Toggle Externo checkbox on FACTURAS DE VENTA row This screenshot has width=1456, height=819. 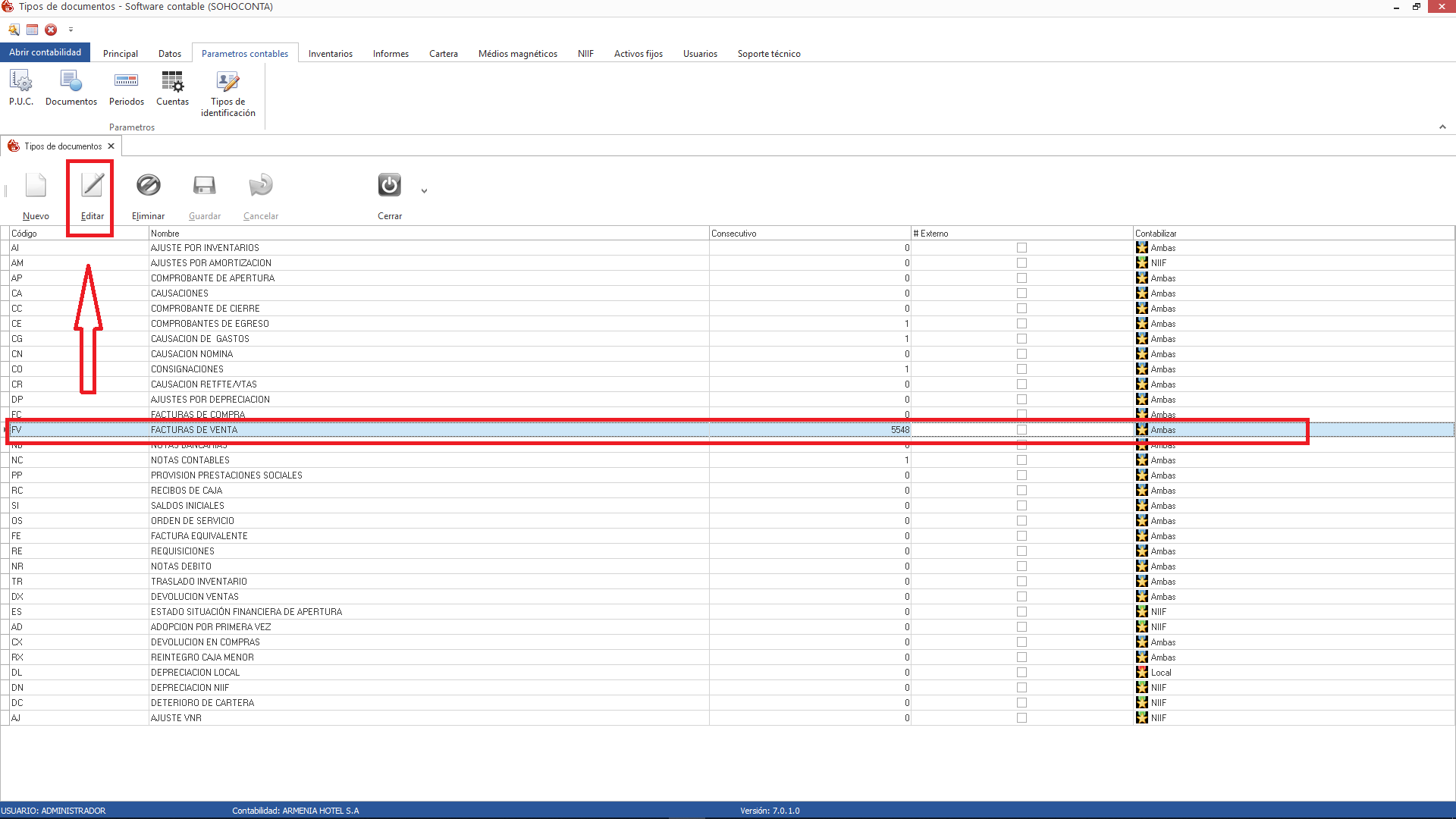[1021, 430]
